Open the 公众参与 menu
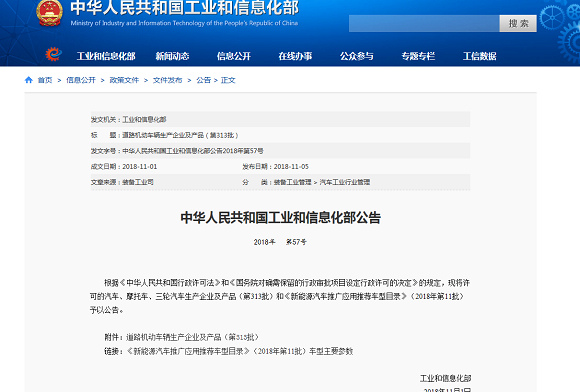580x392 pixels. pyautogui.click(x=357, y=56)
